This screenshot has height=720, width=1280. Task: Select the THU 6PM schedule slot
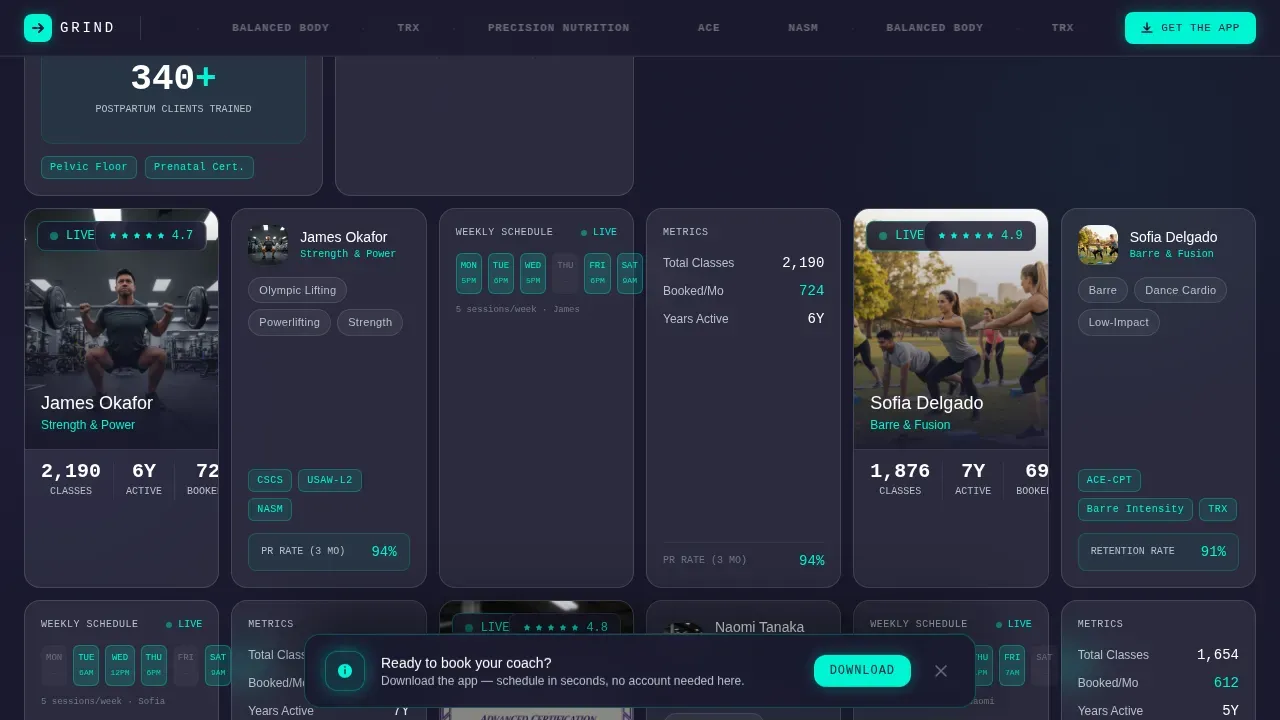point(154,665)
